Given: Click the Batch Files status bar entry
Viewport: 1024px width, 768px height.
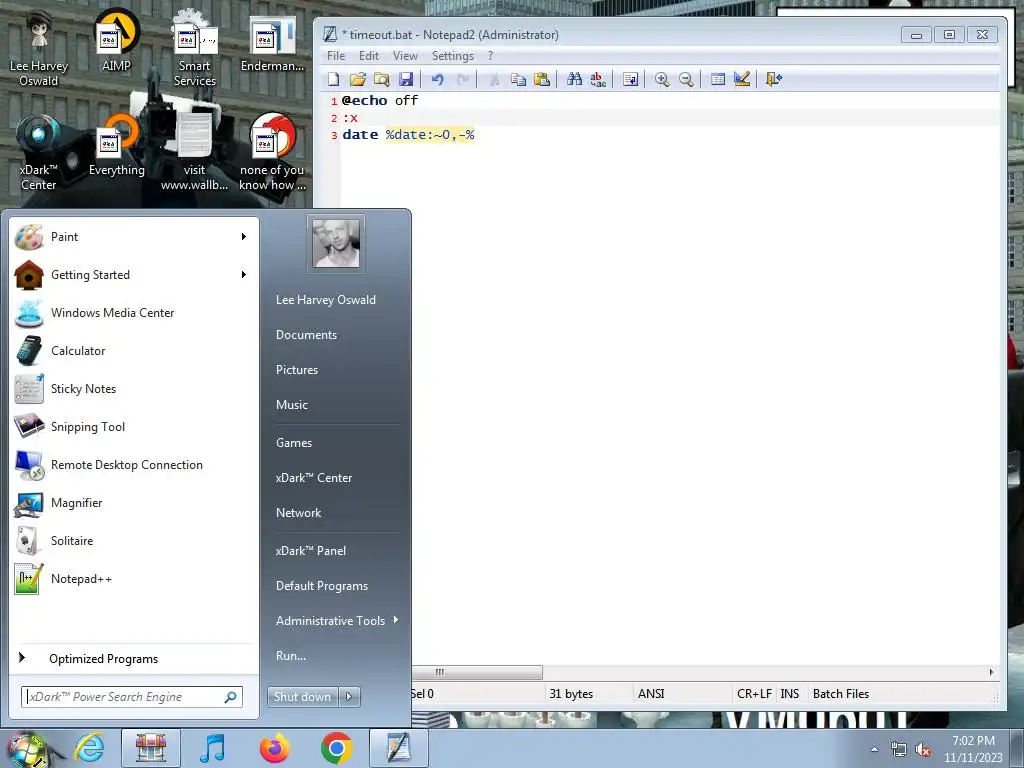Looking at the screenshot, I should 840,694.
